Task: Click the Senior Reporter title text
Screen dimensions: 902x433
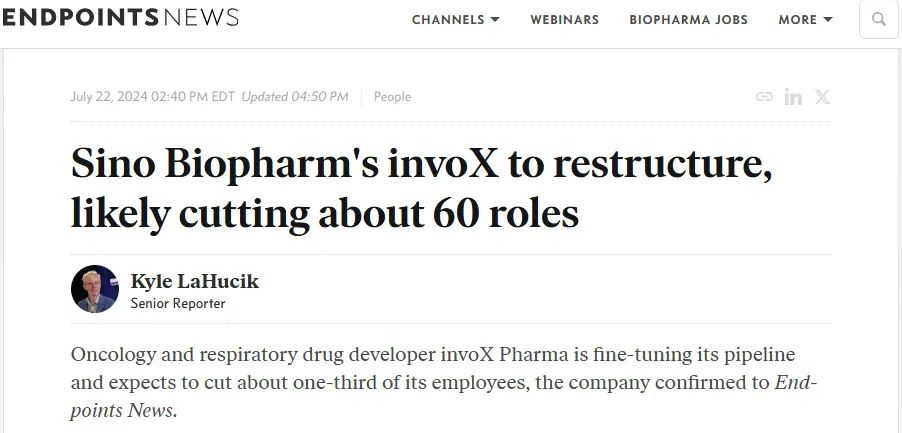Action: tap(178, 303)
